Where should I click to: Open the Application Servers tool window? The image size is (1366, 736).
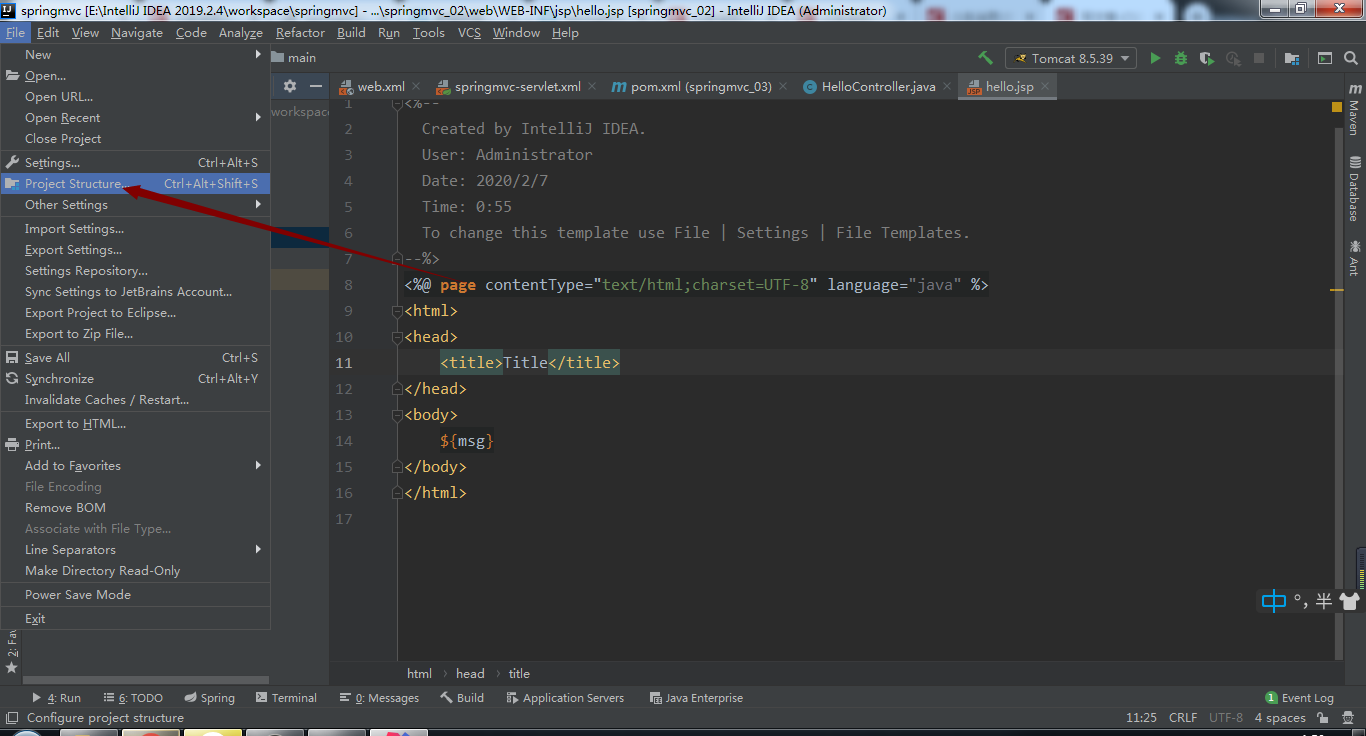pyautogui.click(x=563, y=698)
